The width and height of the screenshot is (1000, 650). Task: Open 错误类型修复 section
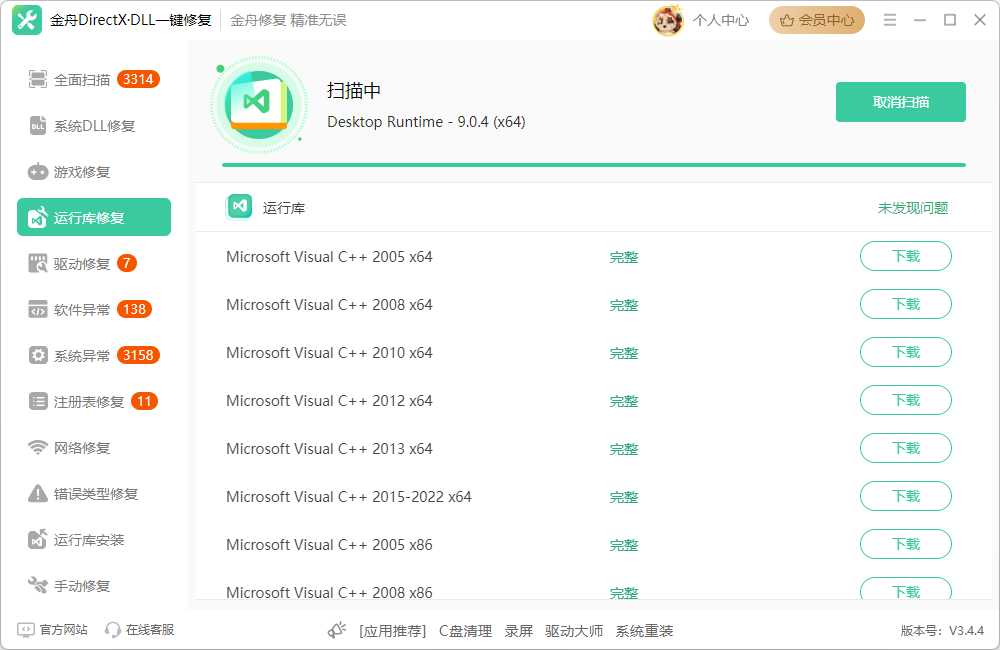tap(94, 493)
